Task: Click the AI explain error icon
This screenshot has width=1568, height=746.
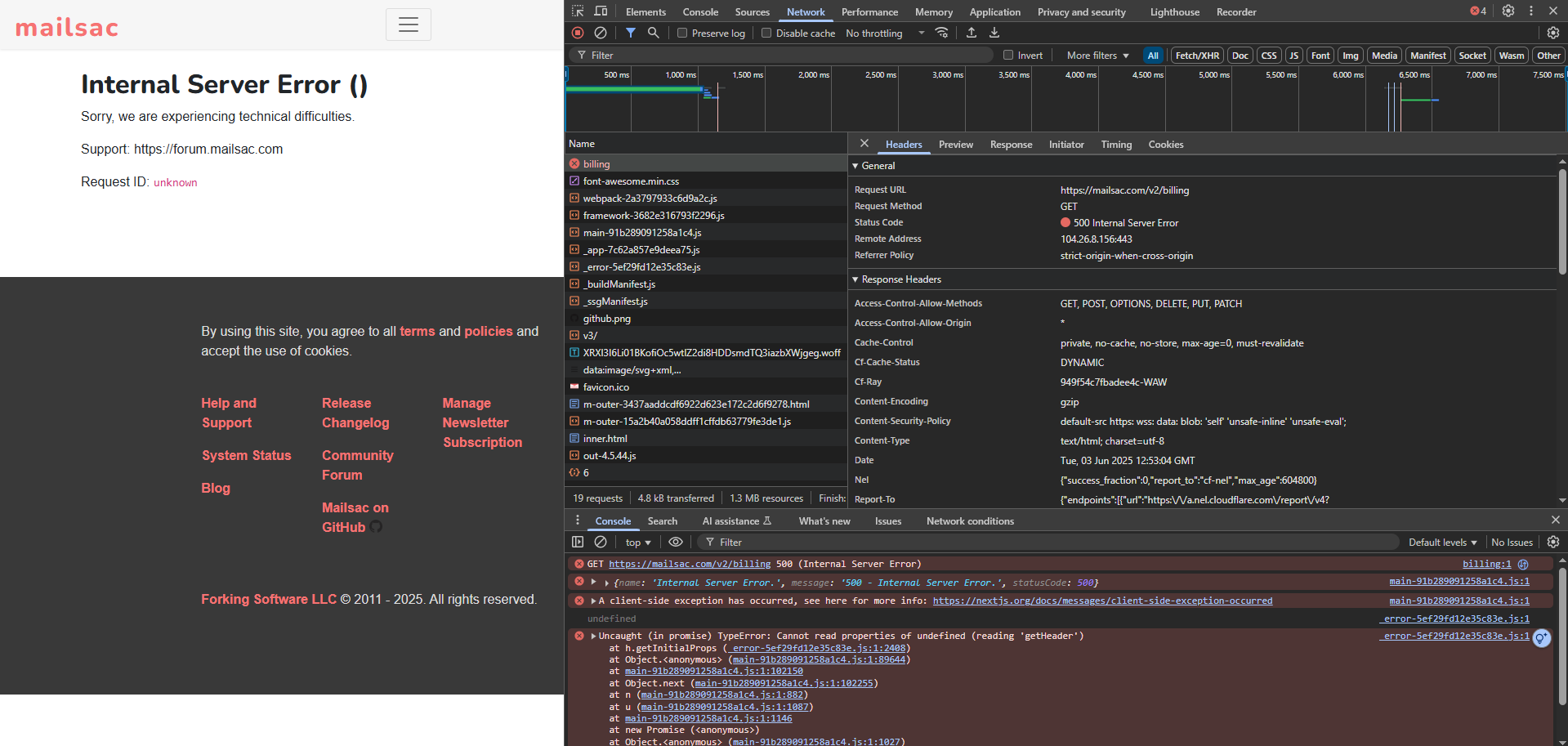Action: pos(1542,638)
